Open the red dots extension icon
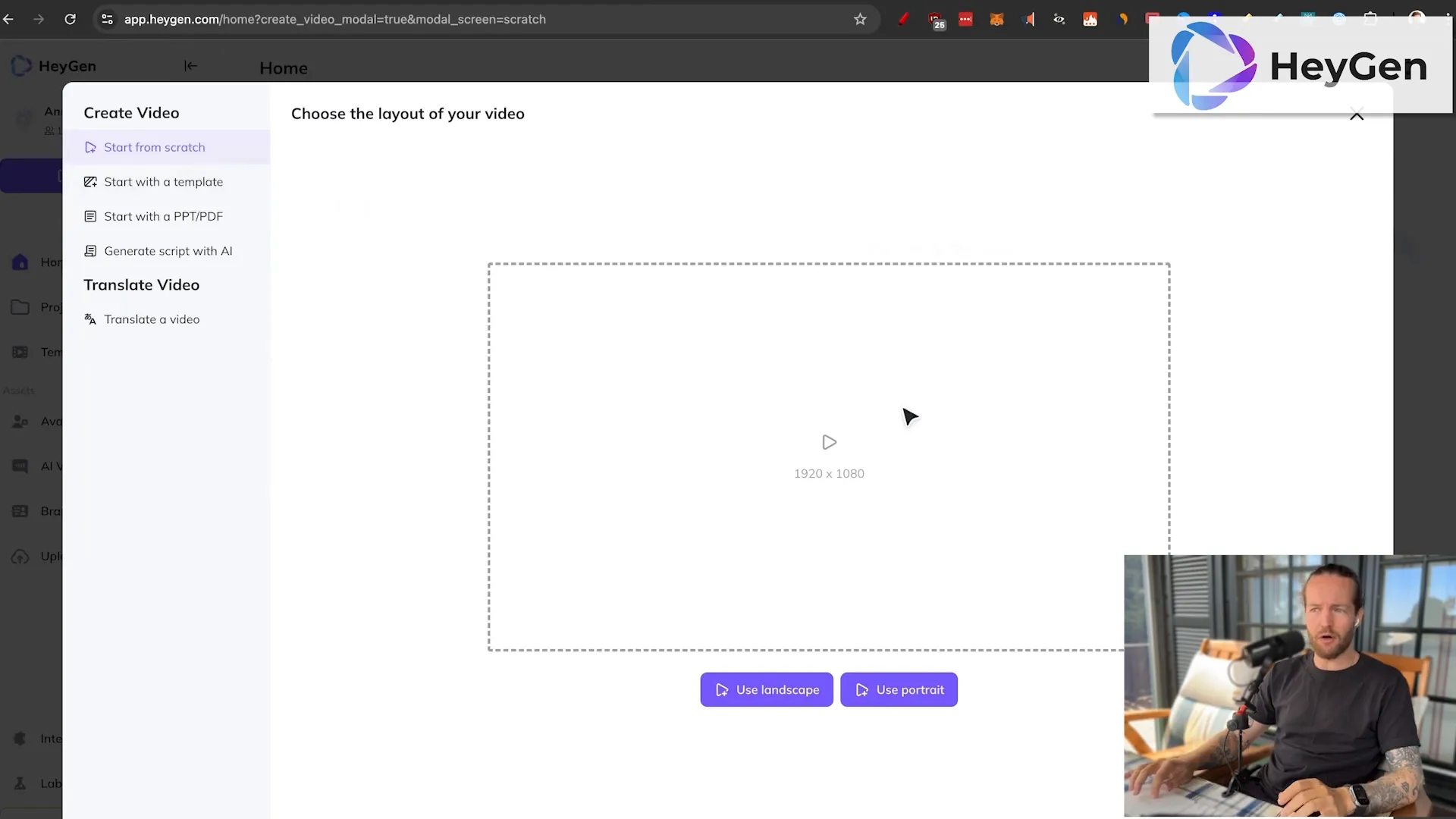Screen dimensions: 1456x819 (965, 20)
